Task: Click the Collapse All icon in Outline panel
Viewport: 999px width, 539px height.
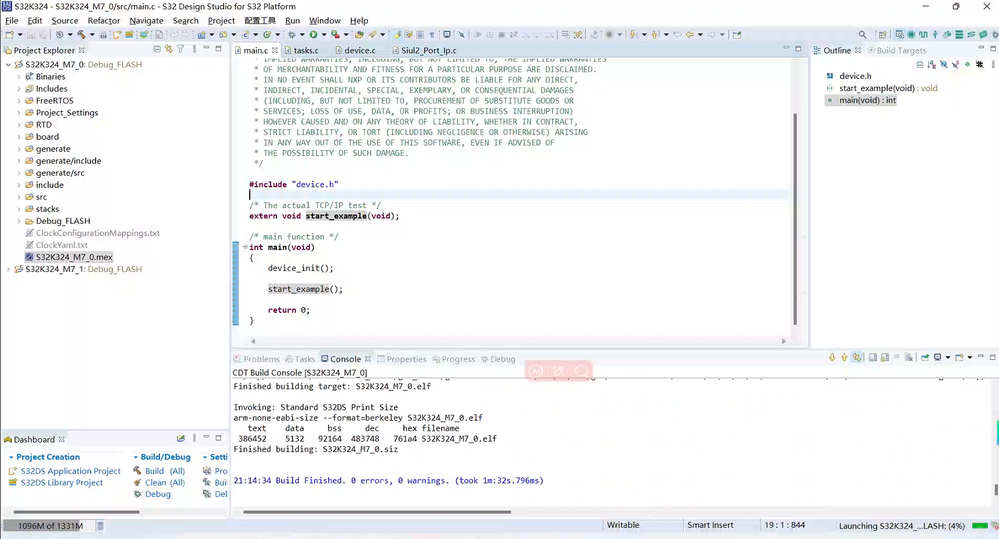Action: (919, 64)
